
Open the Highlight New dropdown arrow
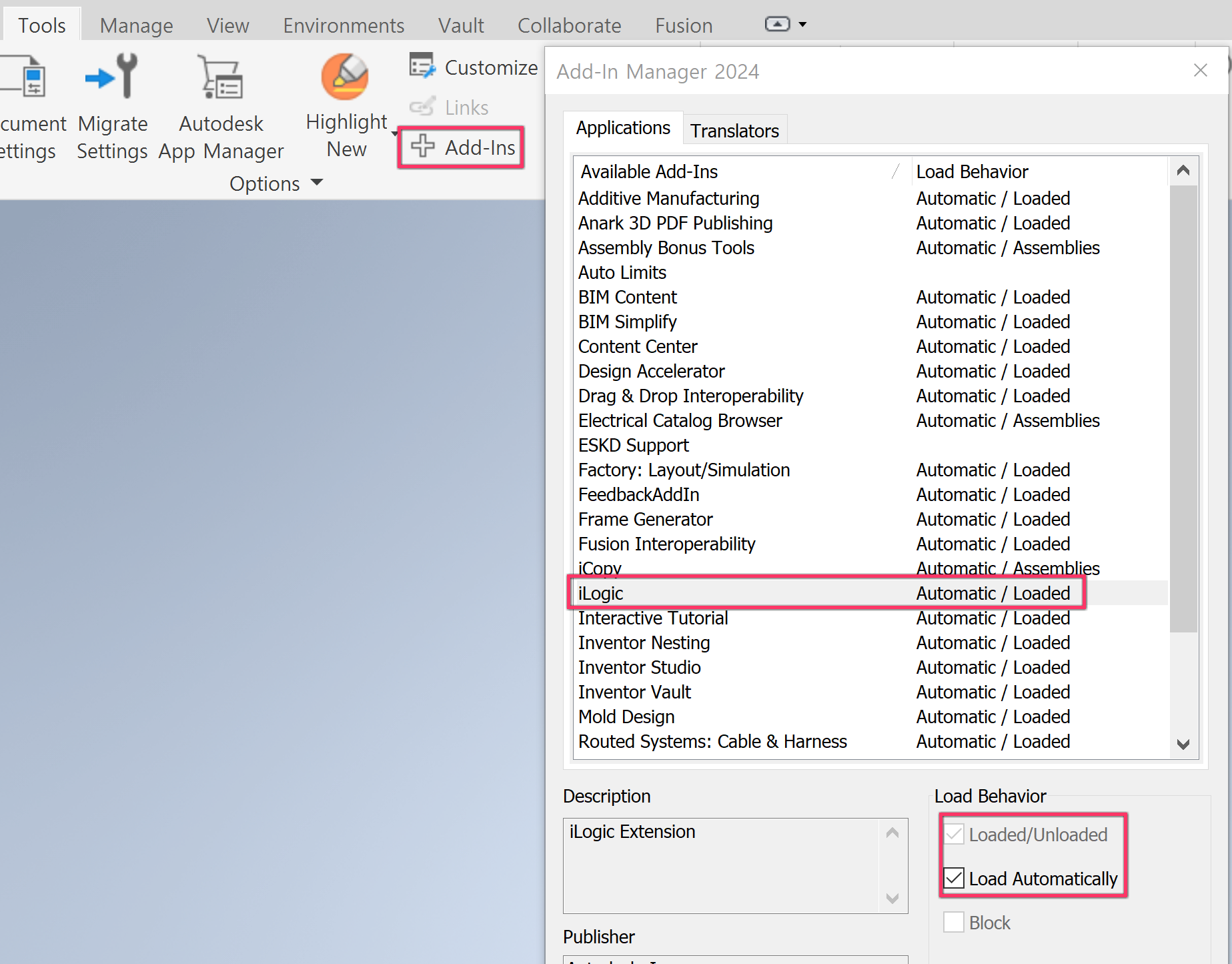[395, 133]
